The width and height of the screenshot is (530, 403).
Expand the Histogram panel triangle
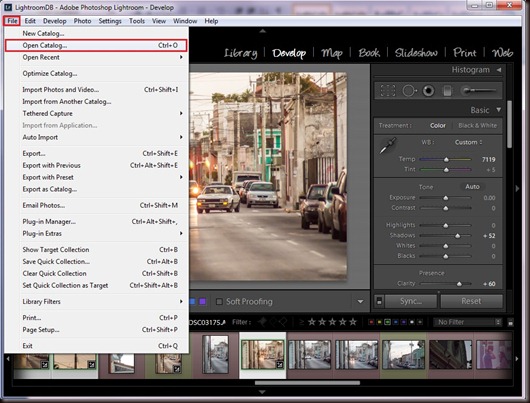499,70
